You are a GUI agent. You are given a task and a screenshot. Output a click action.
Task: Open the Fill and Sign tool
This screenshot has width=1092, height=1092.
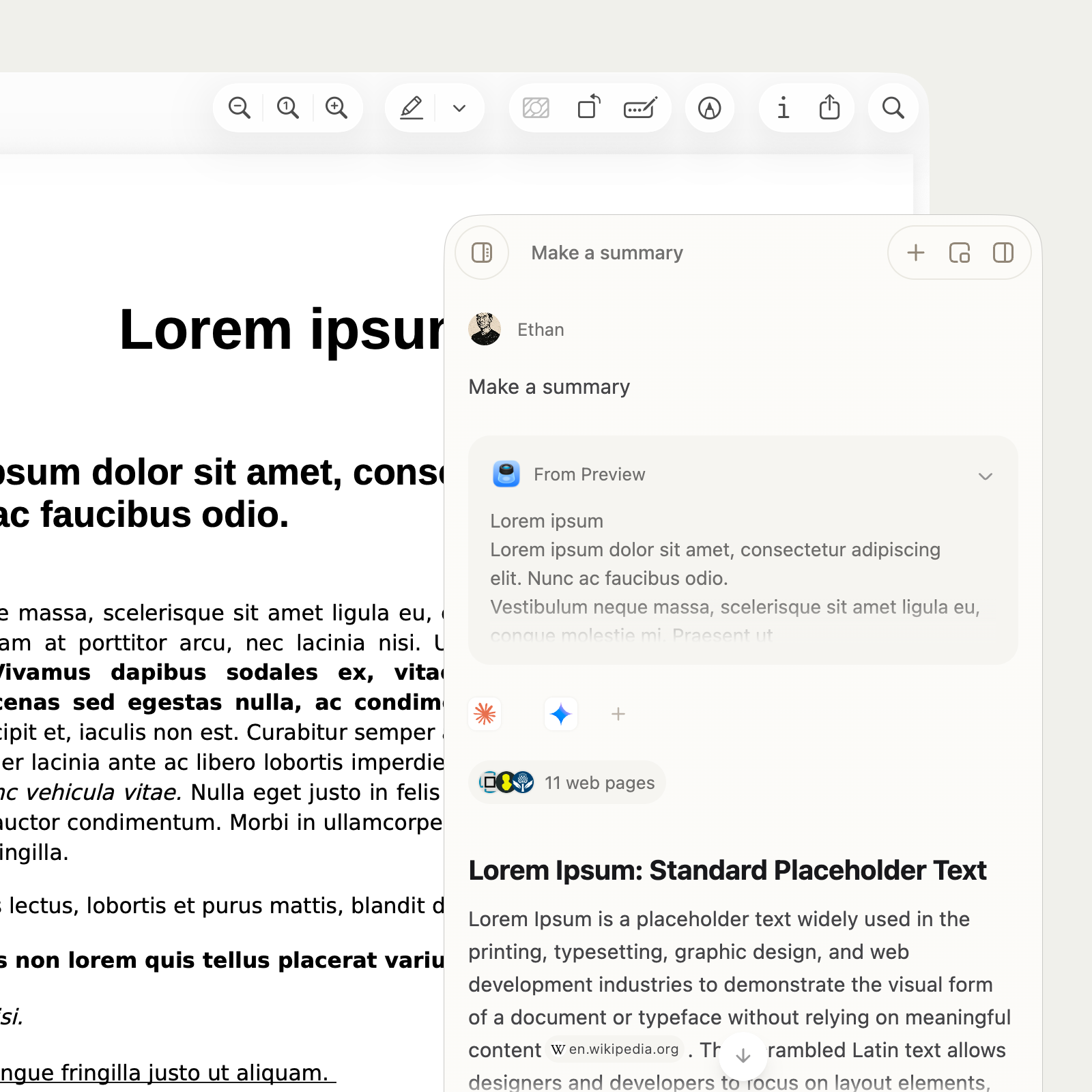[x=640, y=107]
